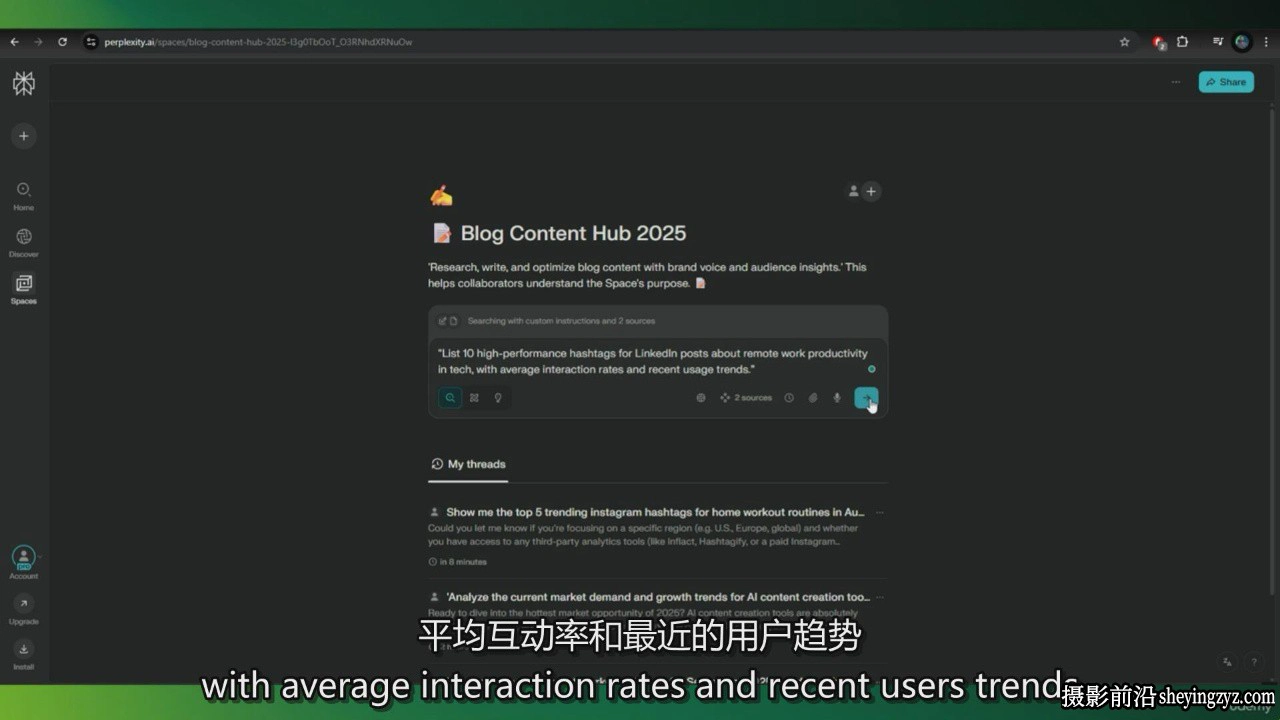This screenshot has height=720, width=1280.
Task: Click the Perplexity logo in the sidebar
Action: [x=24, y=84]
